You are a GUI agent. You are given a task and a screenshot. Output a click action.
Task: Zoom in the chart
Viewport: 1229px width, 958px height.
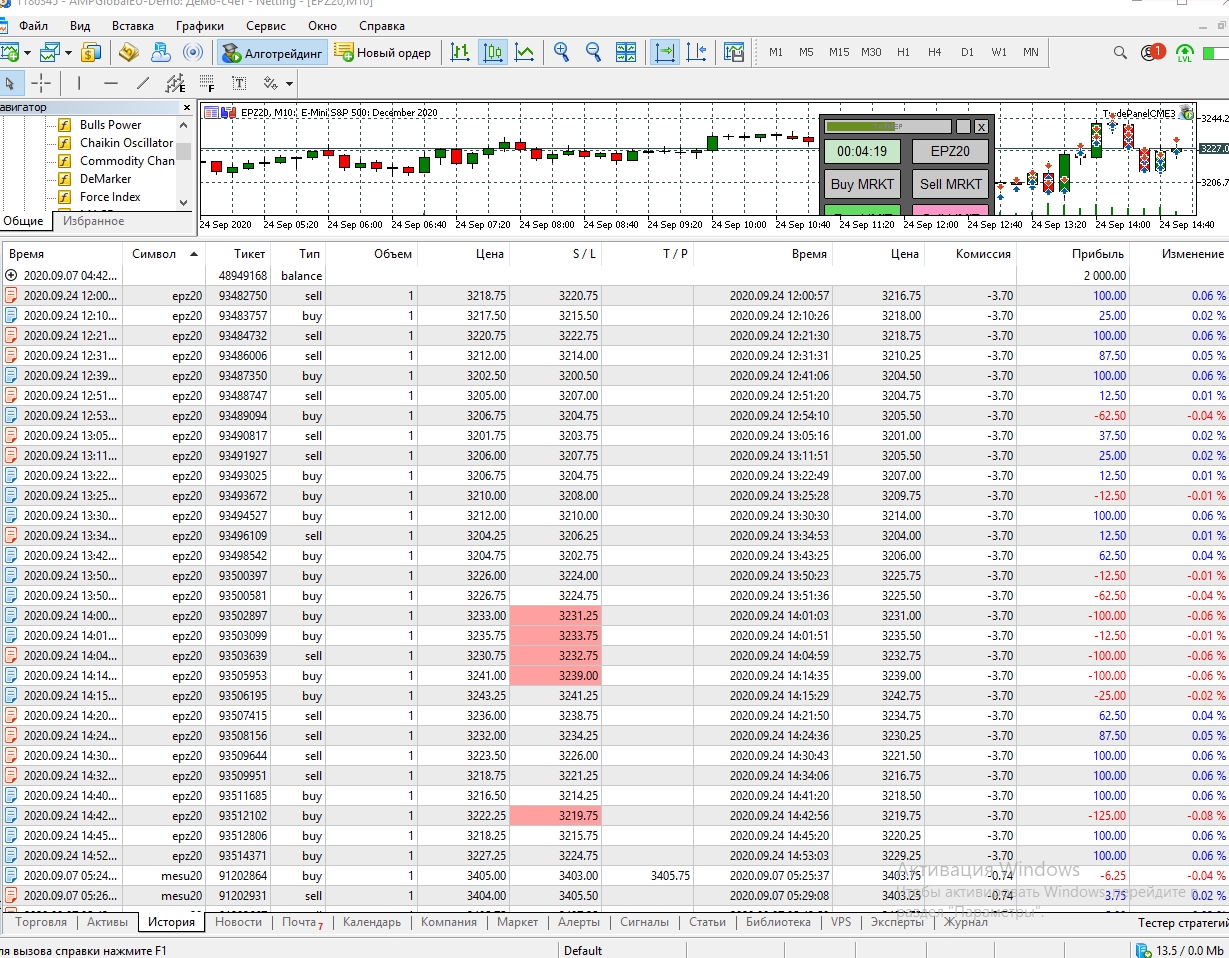click(x=562, y=52)
